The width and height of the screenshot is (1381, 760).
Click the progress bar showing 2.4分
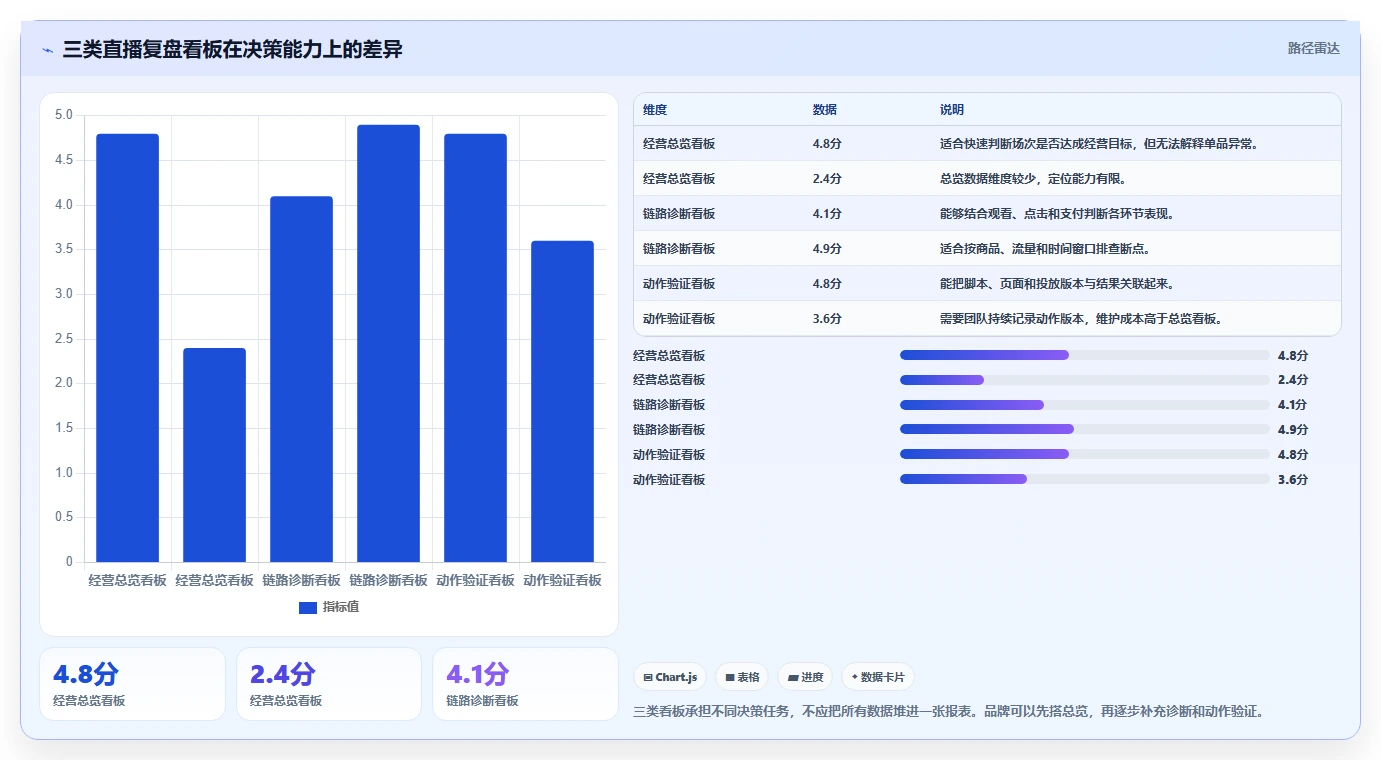1084,380
